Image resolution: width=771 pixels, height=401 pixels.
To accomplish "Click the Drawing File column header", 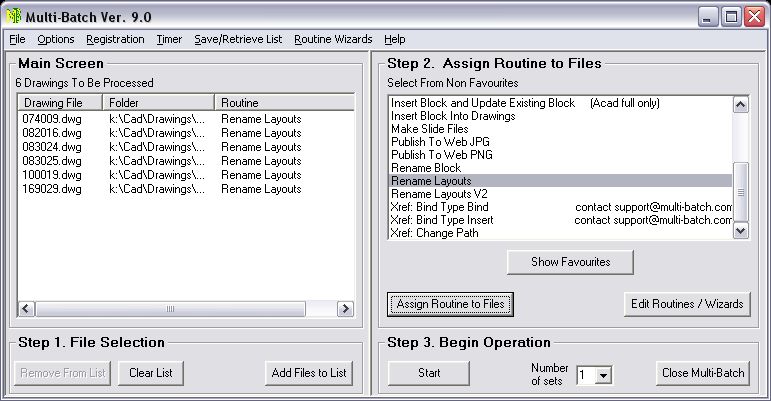I will (x=60, y=103).
